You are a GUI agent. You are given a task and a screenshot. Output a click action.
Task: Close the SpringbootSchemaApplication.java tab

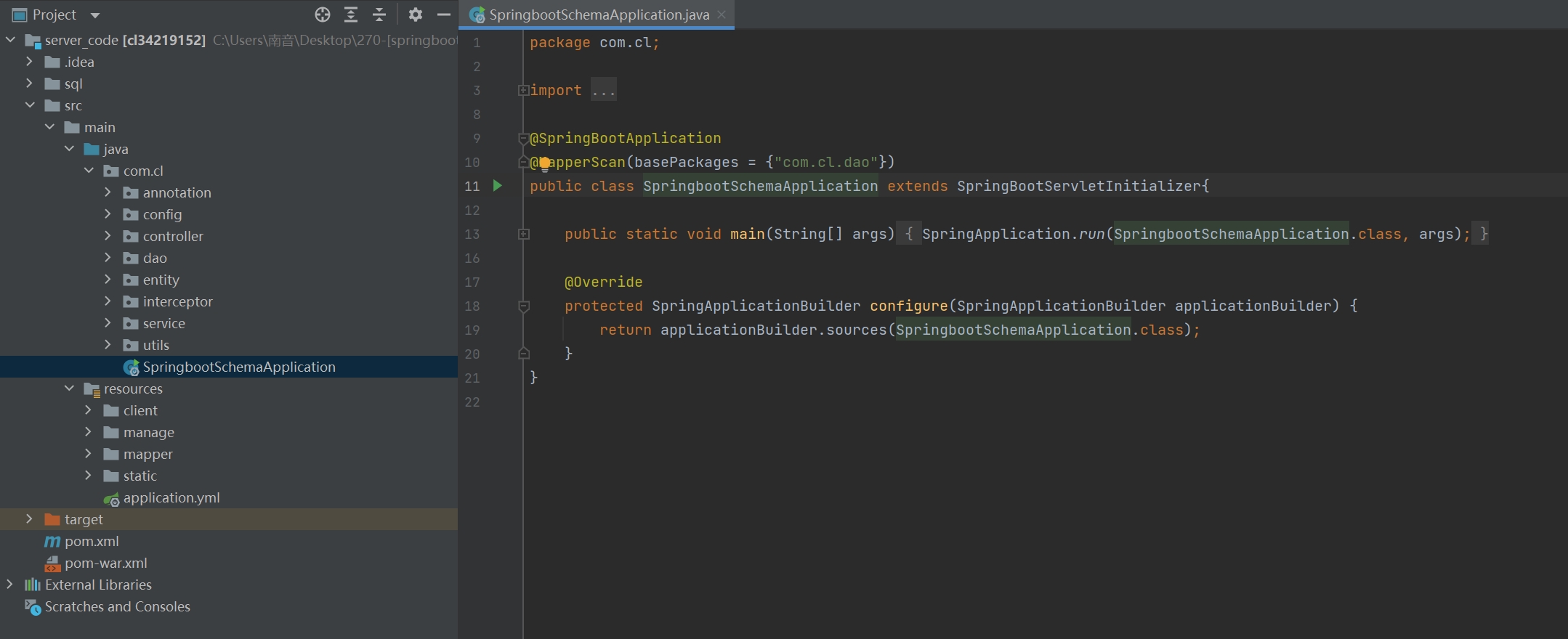(x=722, y=15)
